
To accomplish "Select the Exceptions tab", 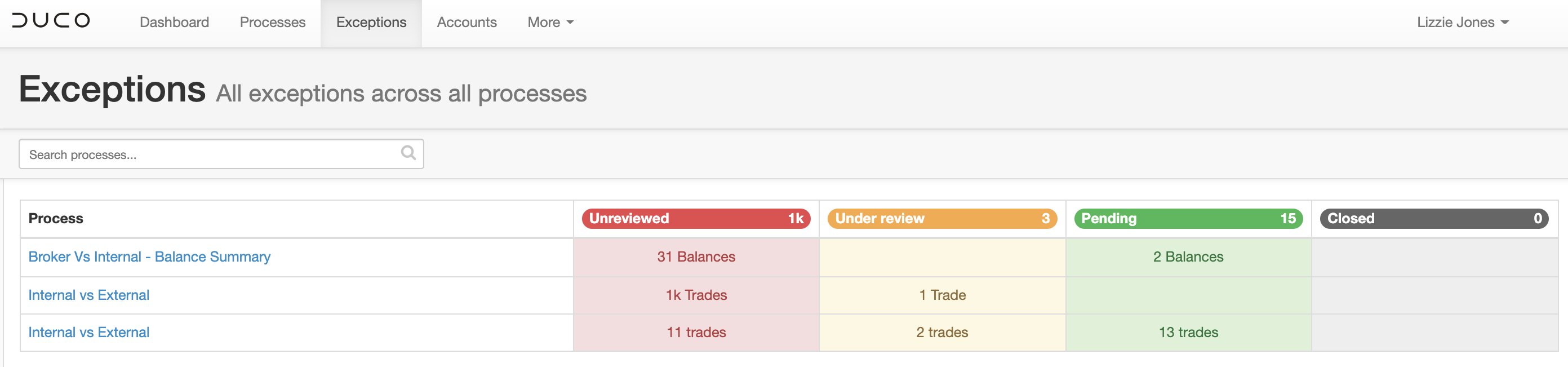I will 371,23.
